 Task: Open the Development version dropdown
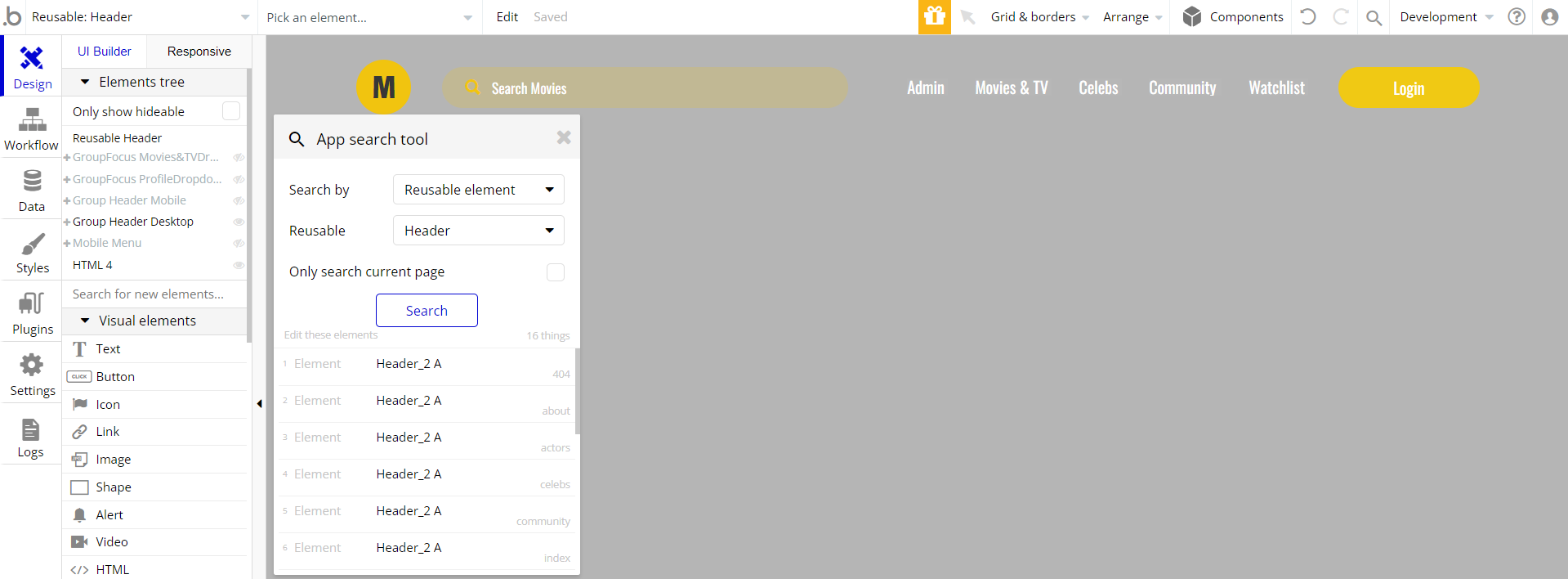(x=1446, y=17)
